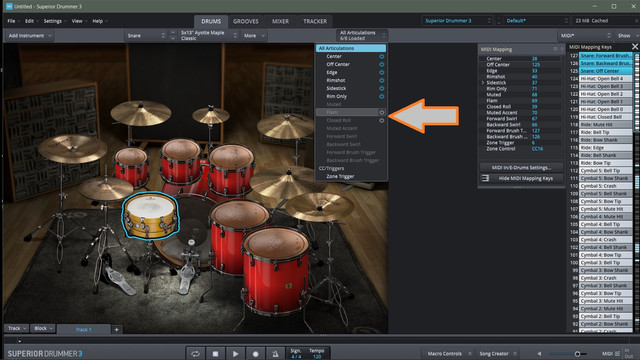Adjust the master volume slider
The height and width of the screenshot is (360, 640).
(x=567, y=354)
